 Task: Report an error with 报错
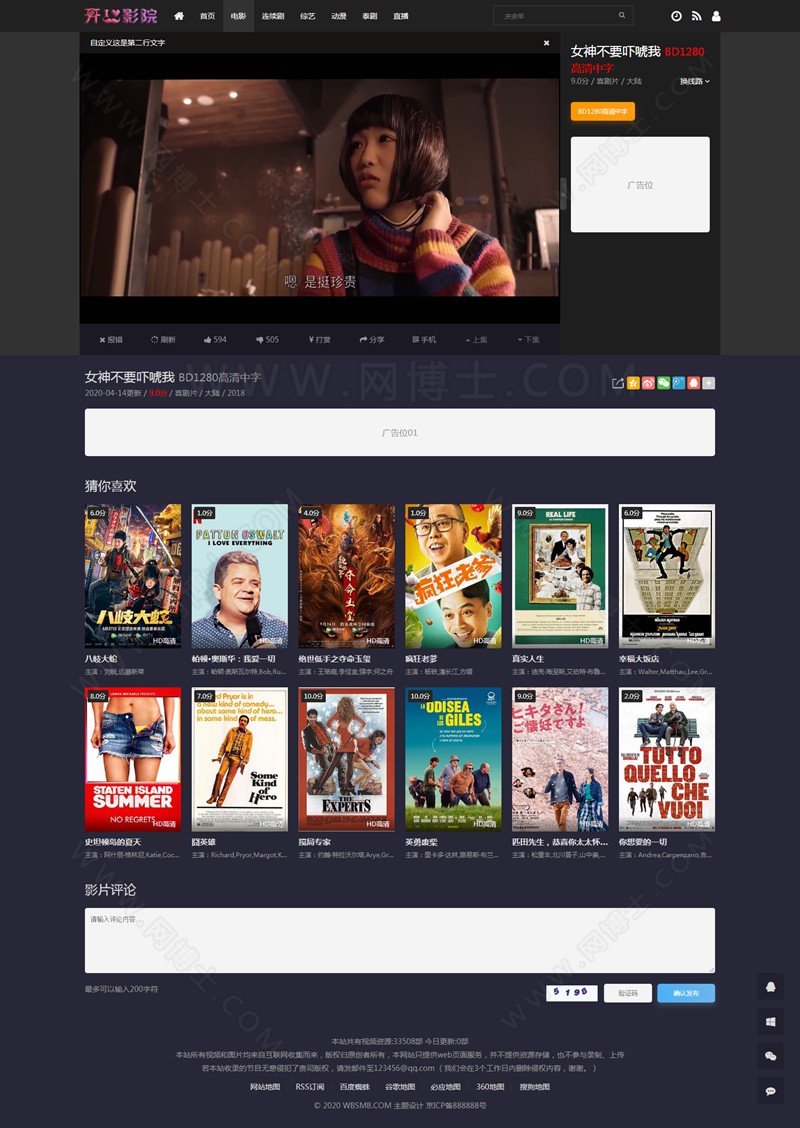[111, 340]
